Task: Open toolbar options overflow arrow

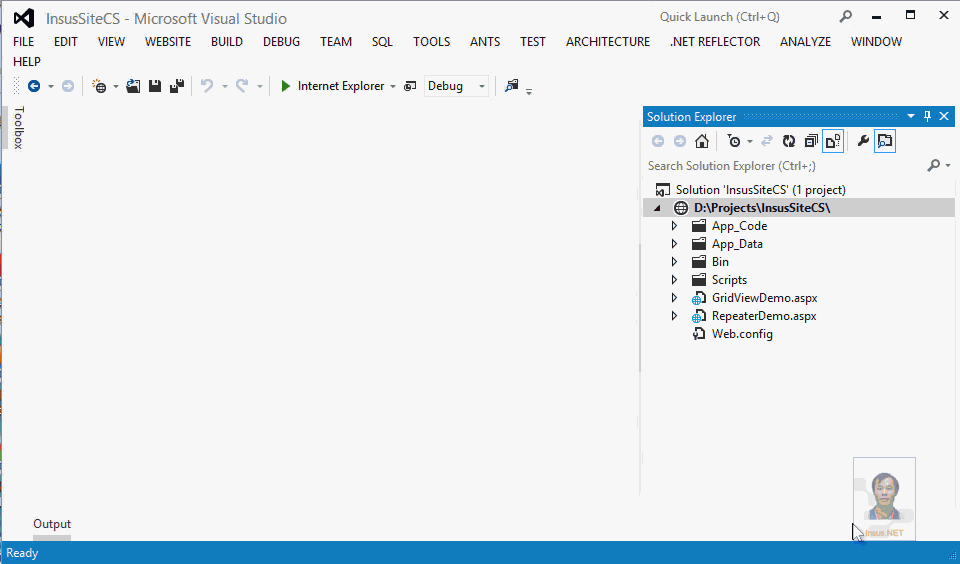Action: pos(529,91)
